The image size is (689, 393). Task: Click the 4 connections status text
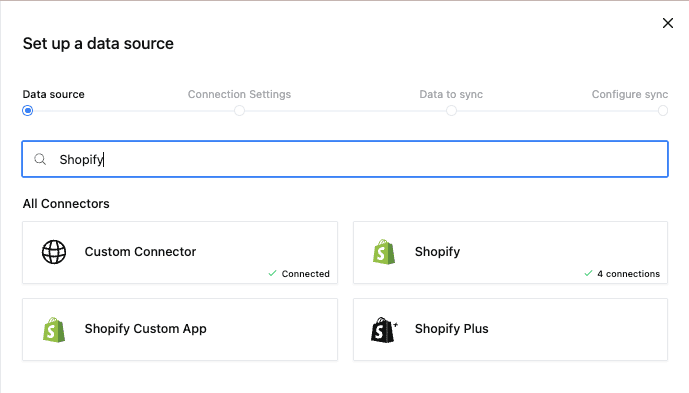(x=628, y=274)
